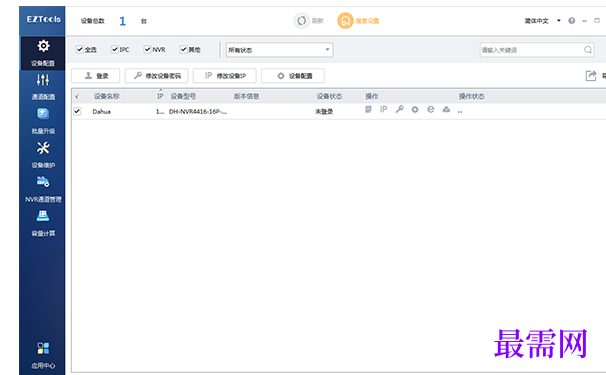Open the orange 搜索设置 search settings
The height and width of the screenshot is (375, 606).
358,20
